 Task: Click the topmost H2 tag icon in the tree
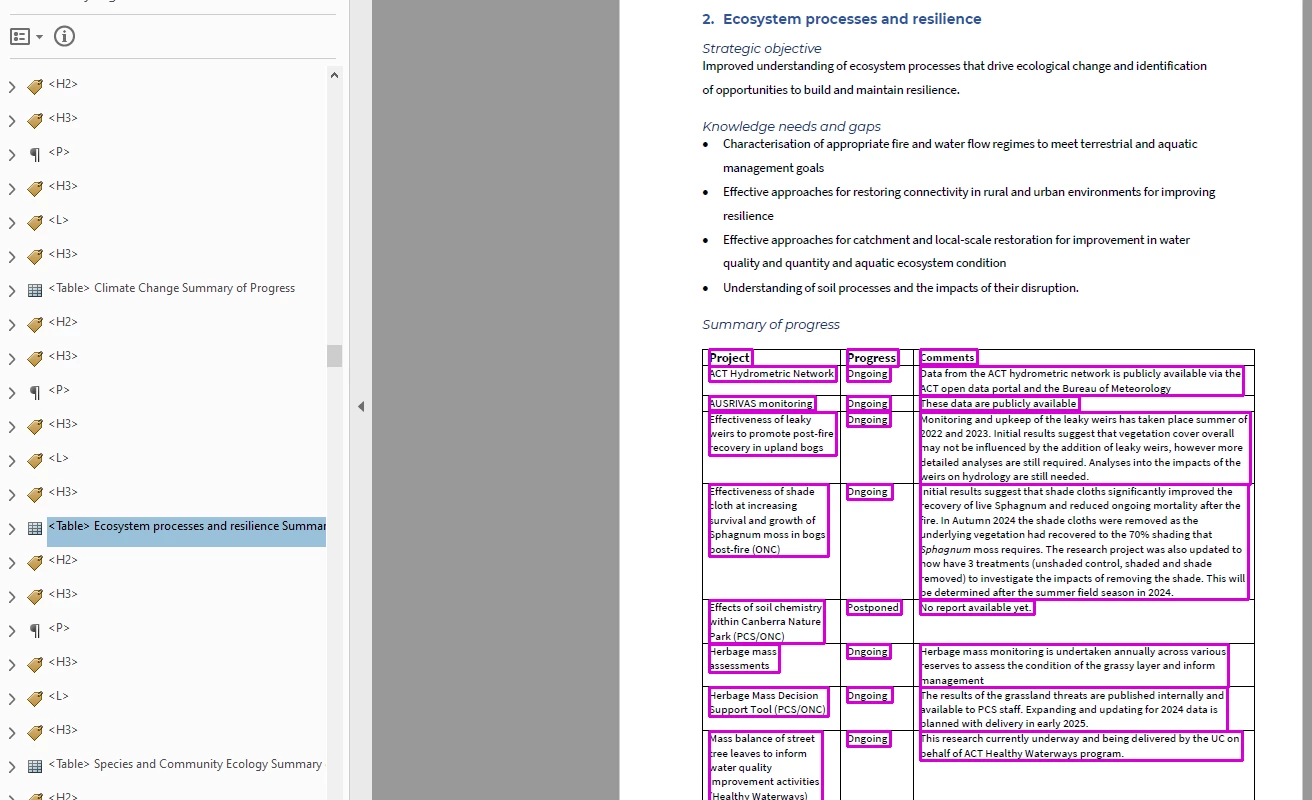[35, 86]
